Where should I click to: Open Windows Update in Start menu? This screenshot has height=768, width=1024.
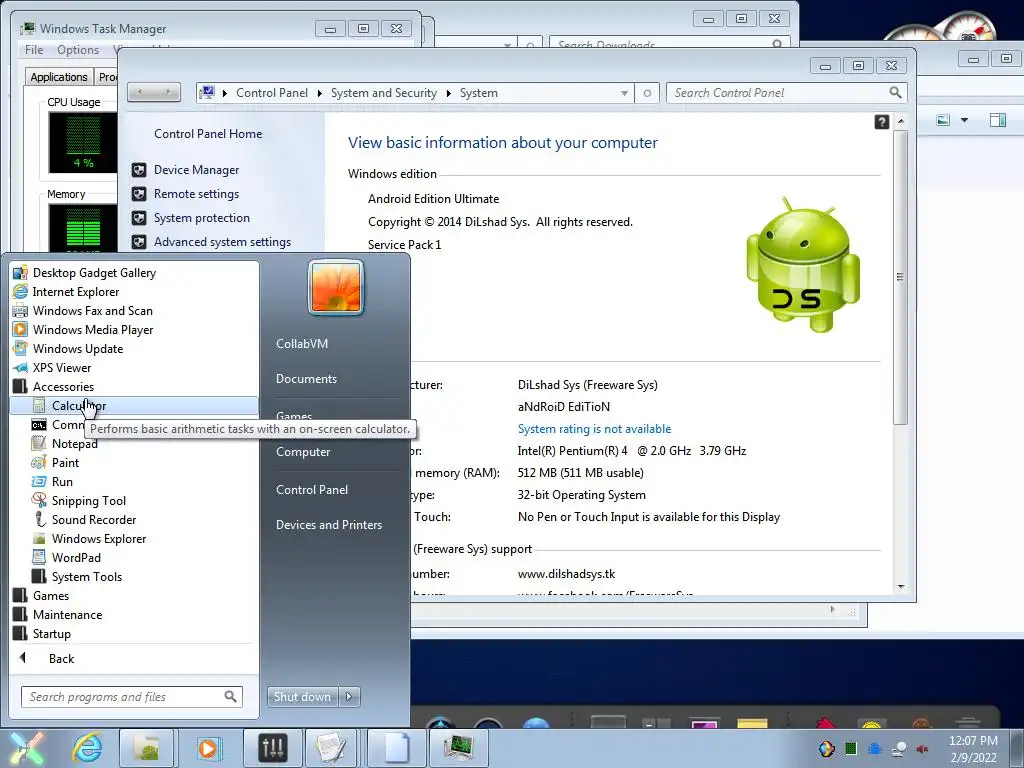point(78,349)
